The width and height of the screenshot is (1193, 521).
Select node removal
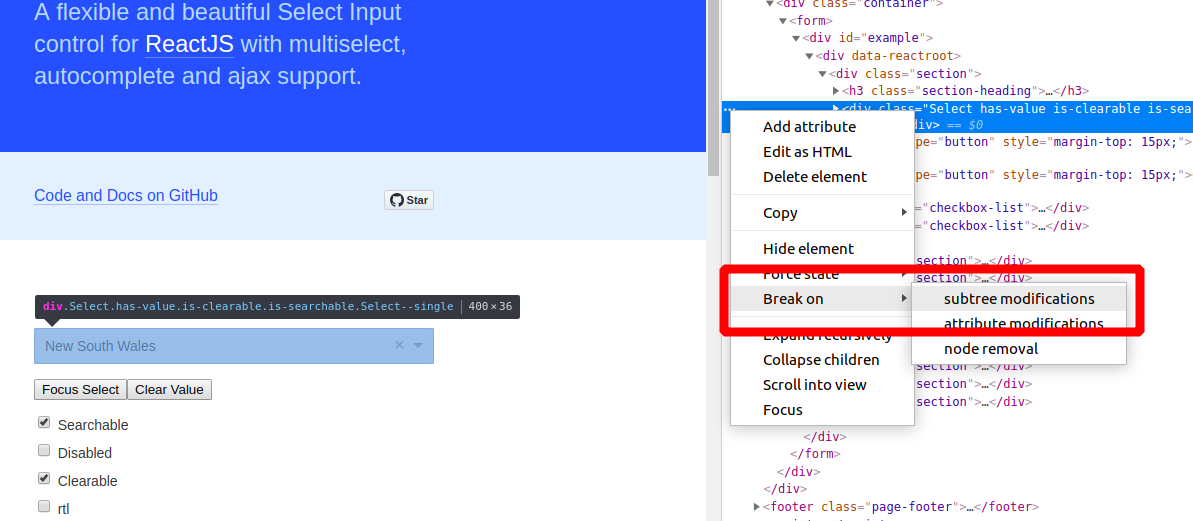1019,349
